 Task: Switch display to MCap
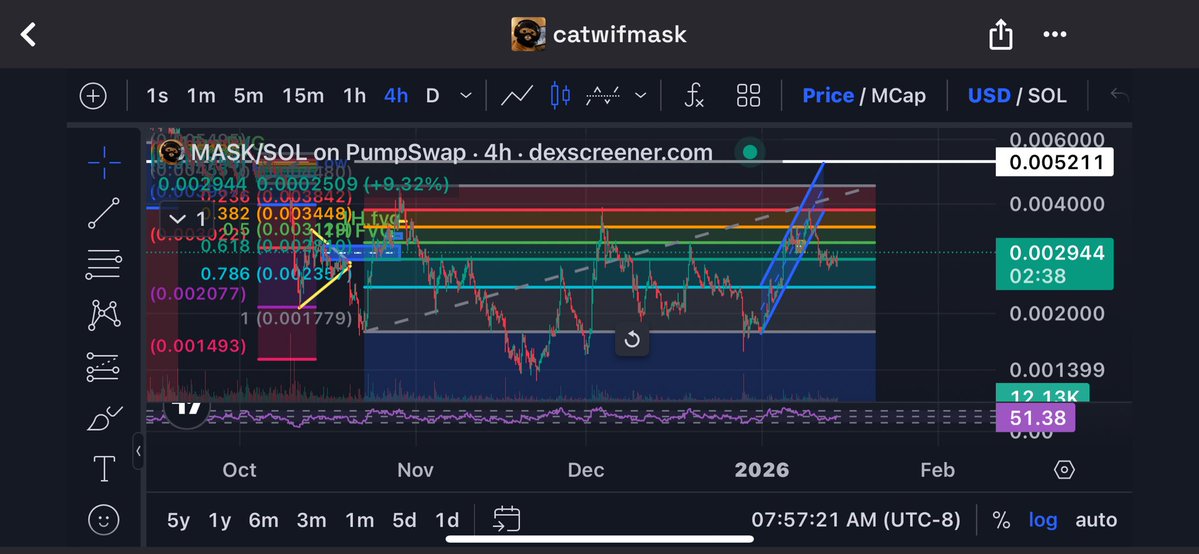point(898,96)
